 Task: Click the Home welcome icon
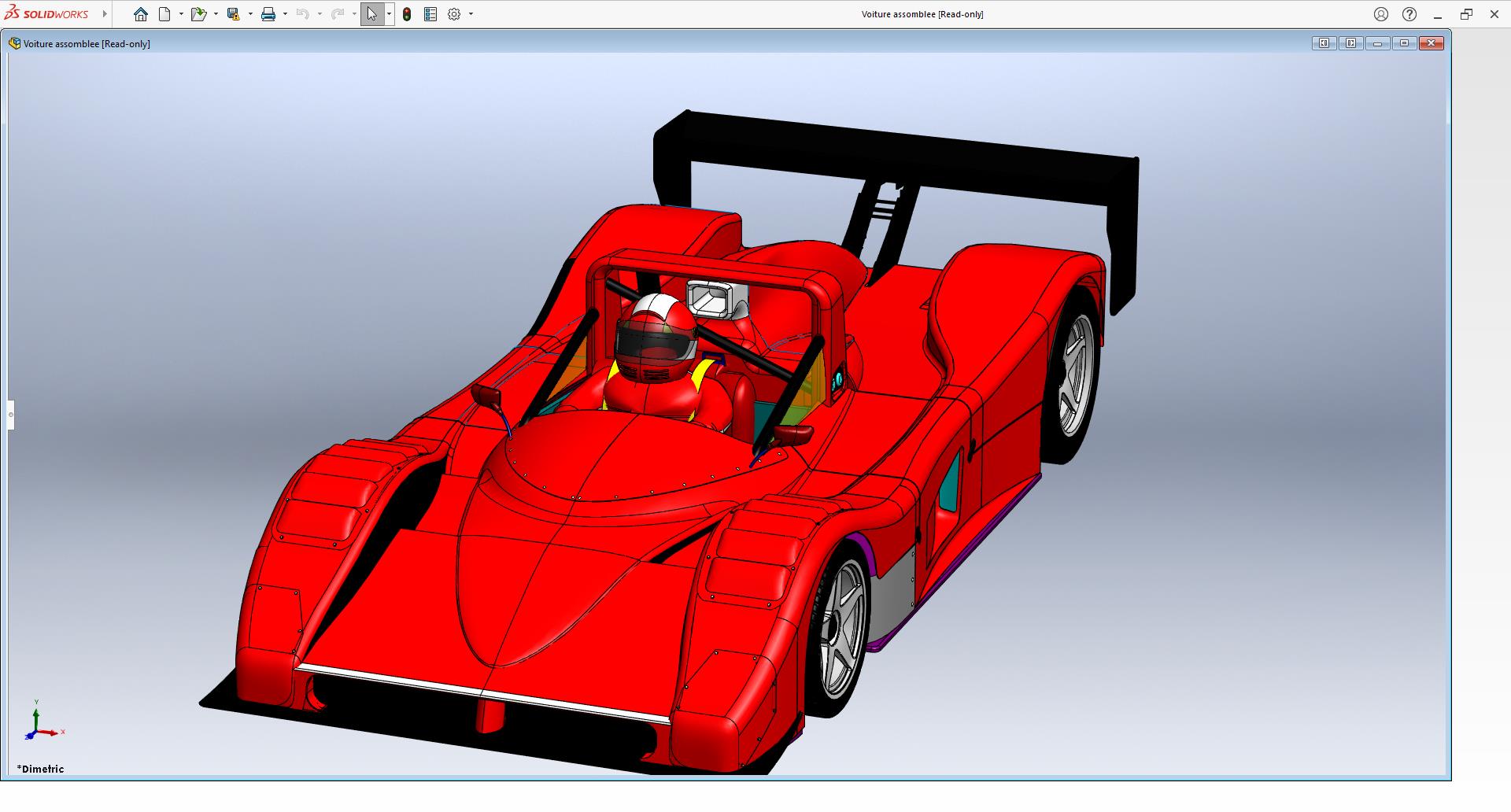pos(140,14)
